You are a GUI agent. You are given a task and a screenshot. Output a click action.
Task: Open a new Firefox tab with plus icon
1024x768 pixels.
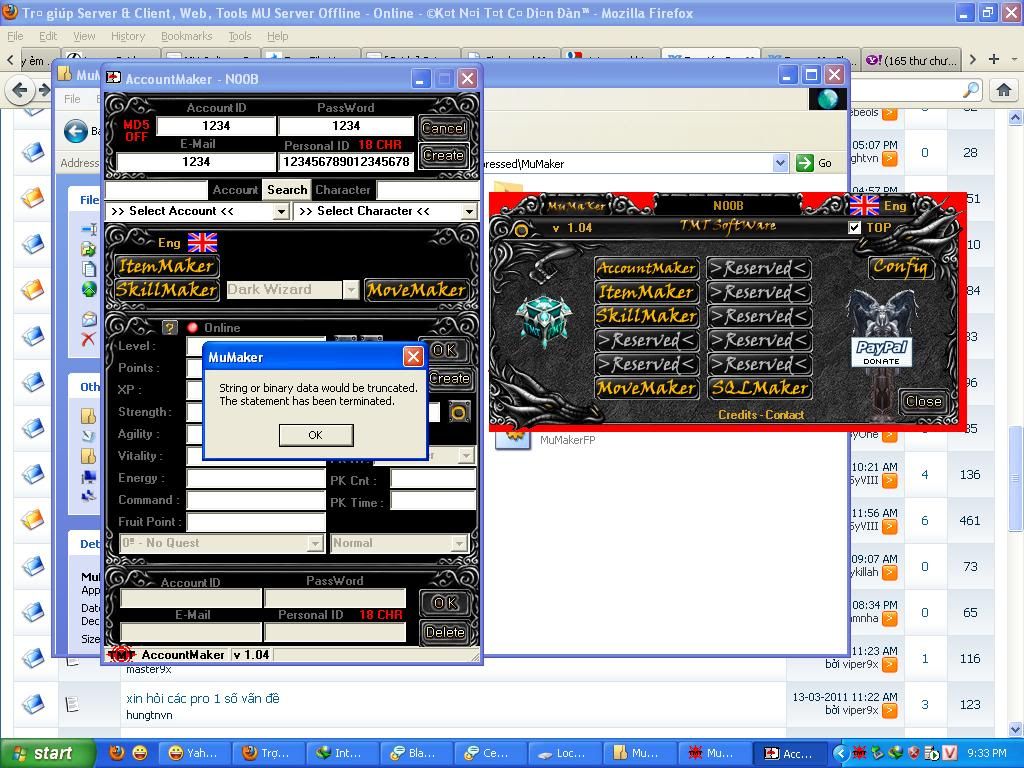click(x=994, y=59)
